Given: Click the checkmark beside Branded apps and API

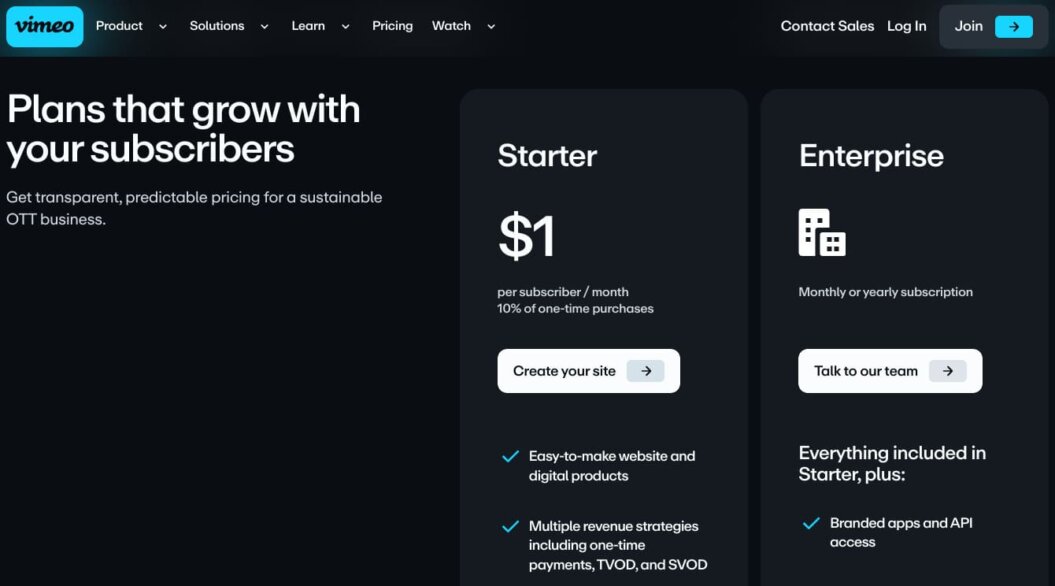Looking at the screenshot, I should point(812,522).
